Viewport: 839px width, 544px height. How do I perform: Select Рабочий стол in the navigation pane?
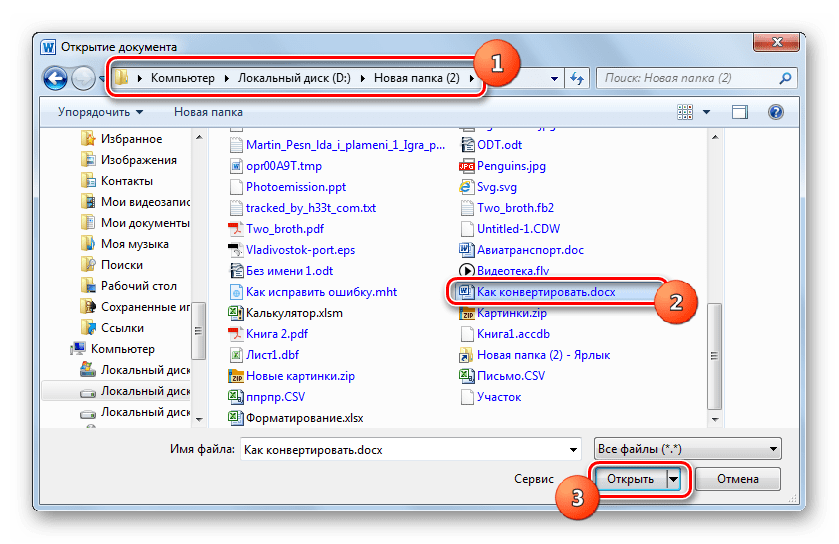point(139,286)
